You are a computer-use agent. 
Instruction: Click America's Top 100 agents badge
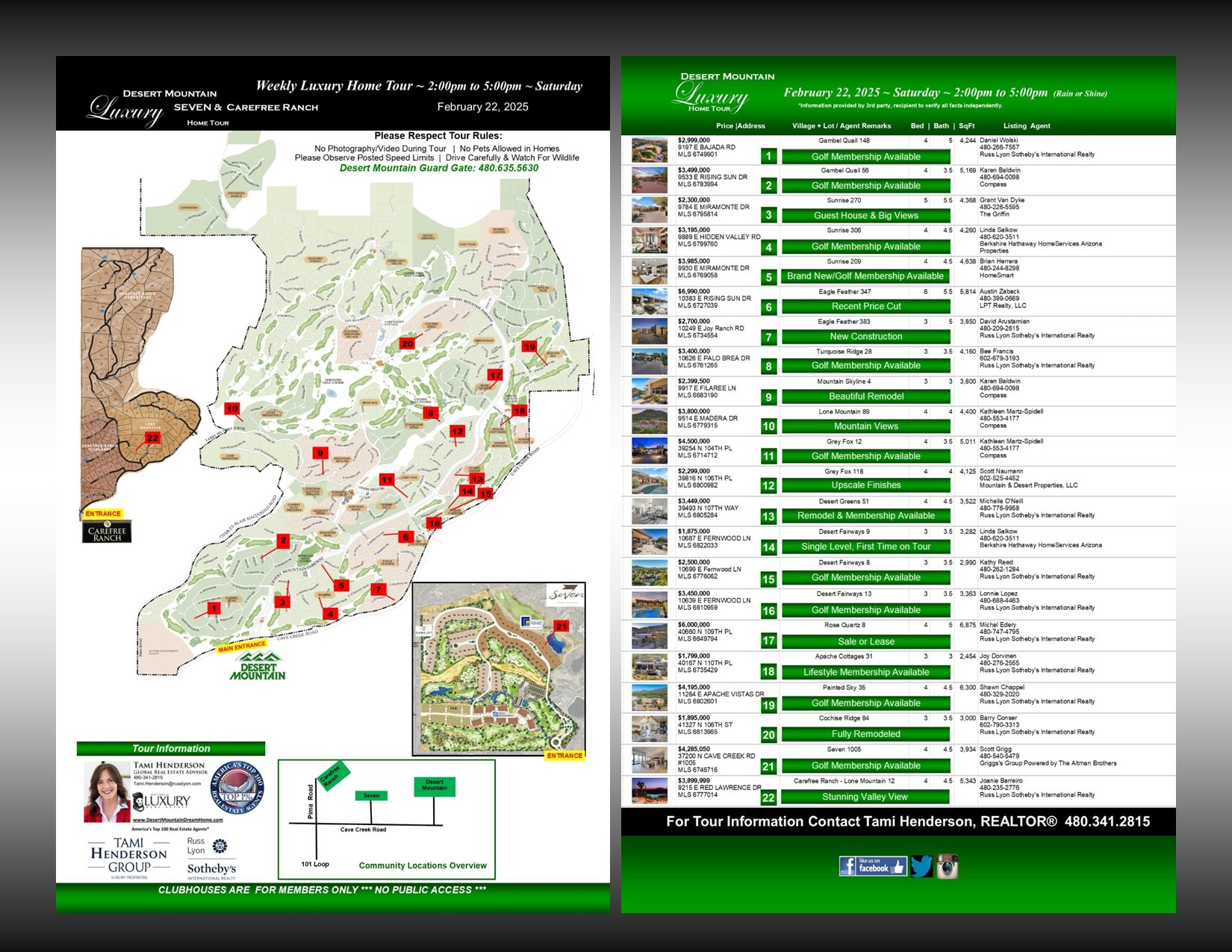coord(237,789)
